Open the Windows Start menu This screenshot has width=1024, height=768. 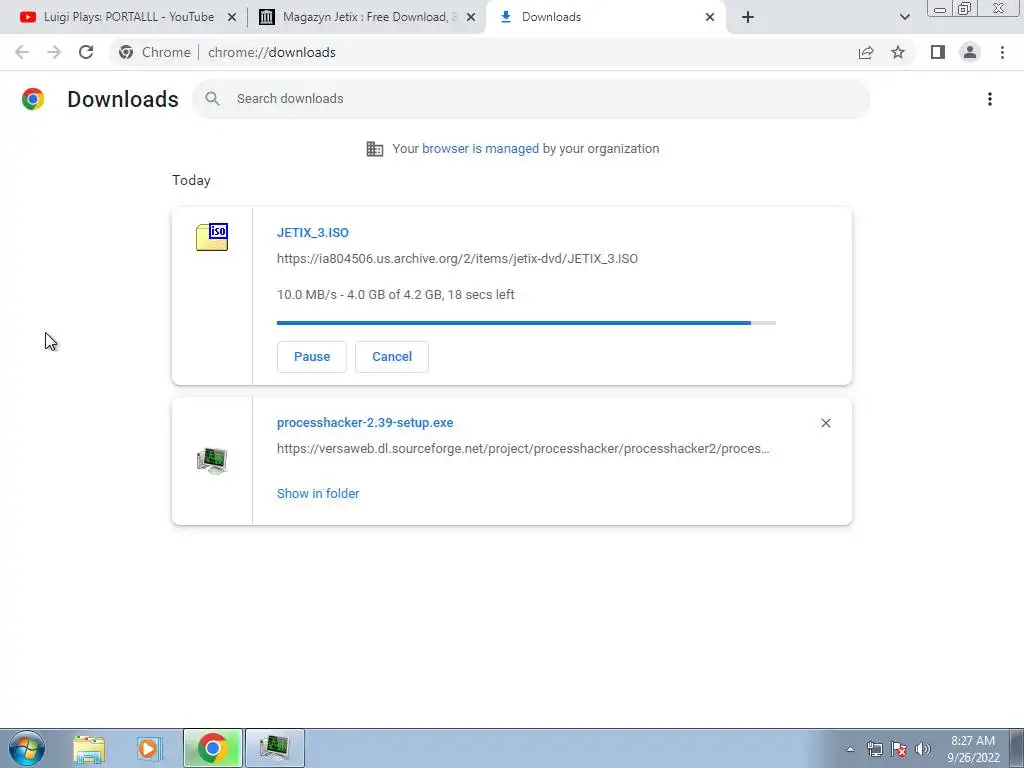27,748
